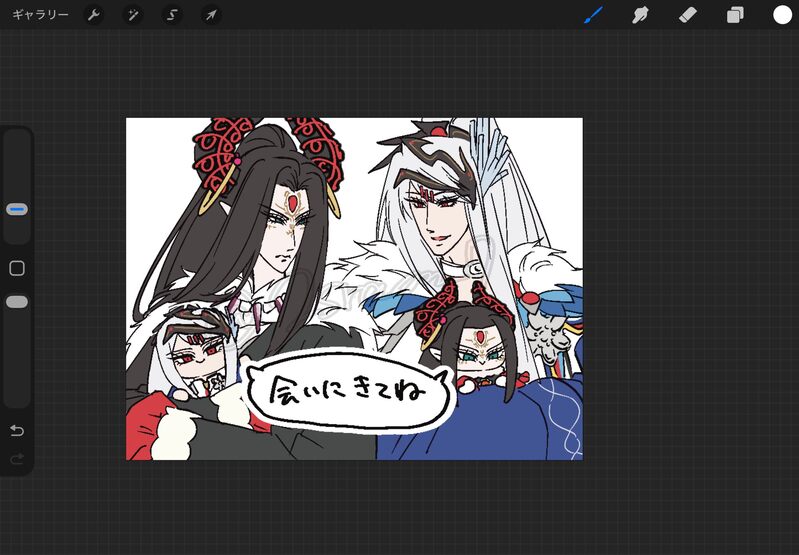Open the Adjustments magic wand menu
The image size is (799, 555).
pyautogui.click(x=132, y=15)
